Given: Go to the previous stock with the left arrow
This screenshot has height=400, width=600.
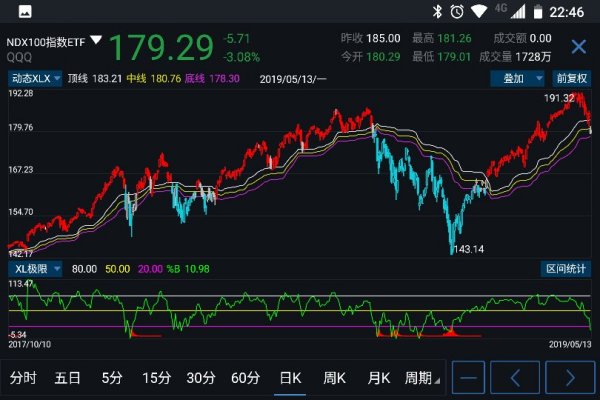Looking at the screenshot, I should 518,378.
